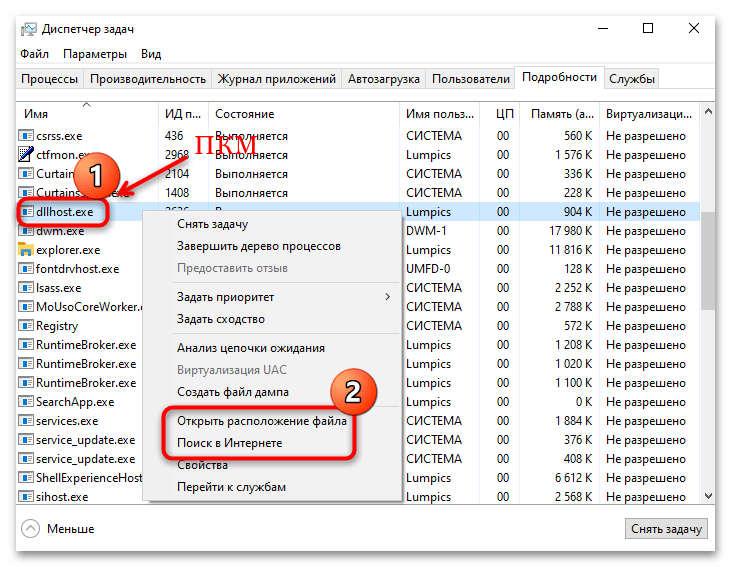Select the fontdrvhost.exe process name

77,269
